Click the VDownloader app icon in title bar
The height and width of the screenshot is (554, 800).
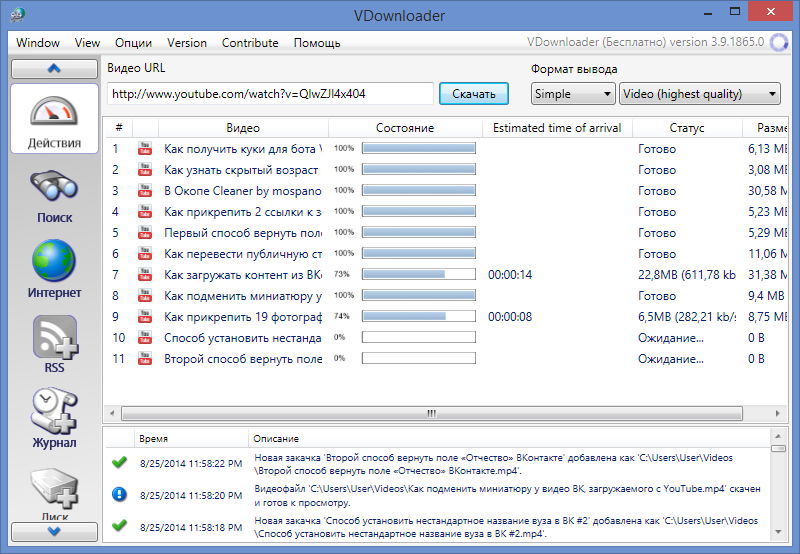(x=17, y=15)
